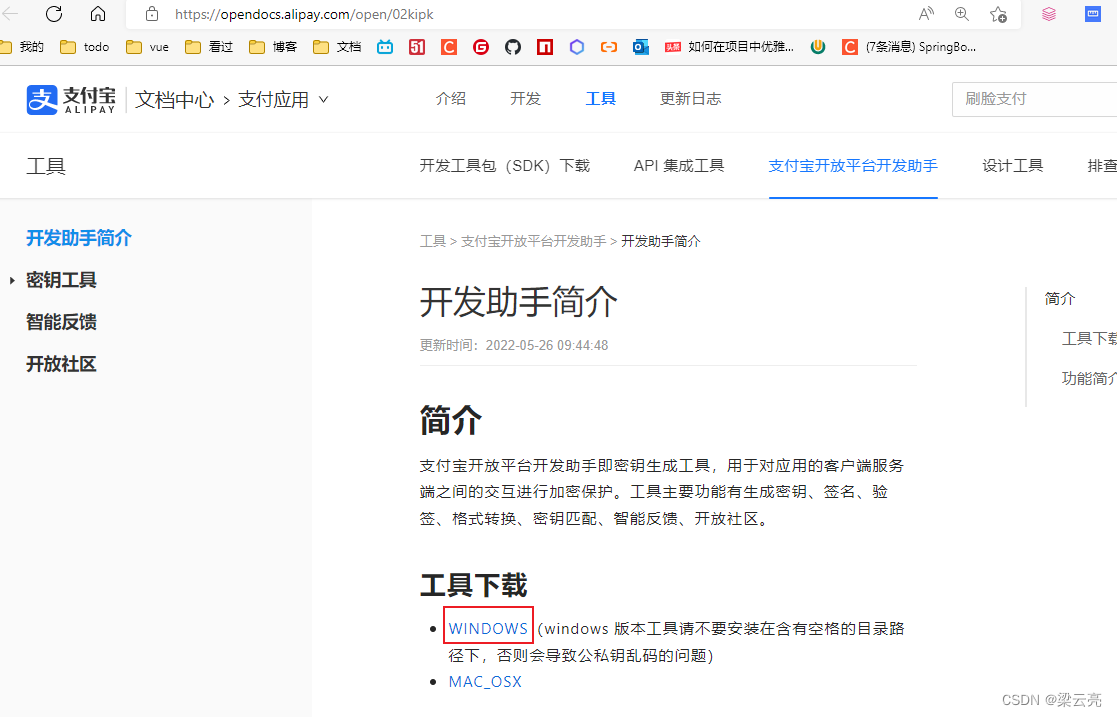Switch to API 集成工具 tab

pos(679,166)
